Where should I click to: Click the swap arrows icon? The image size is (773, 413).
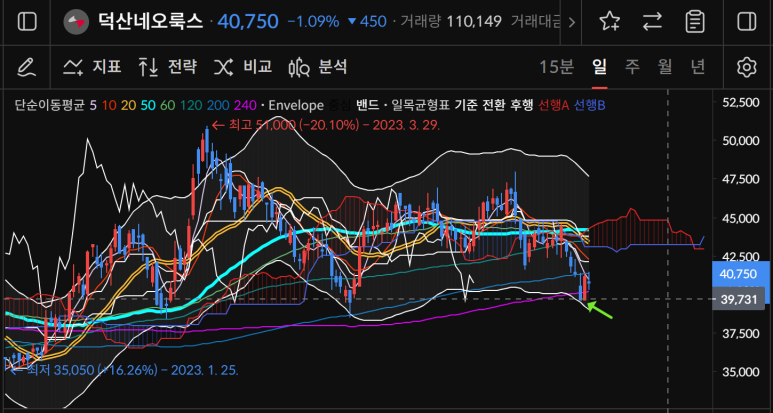click(652, 22)
